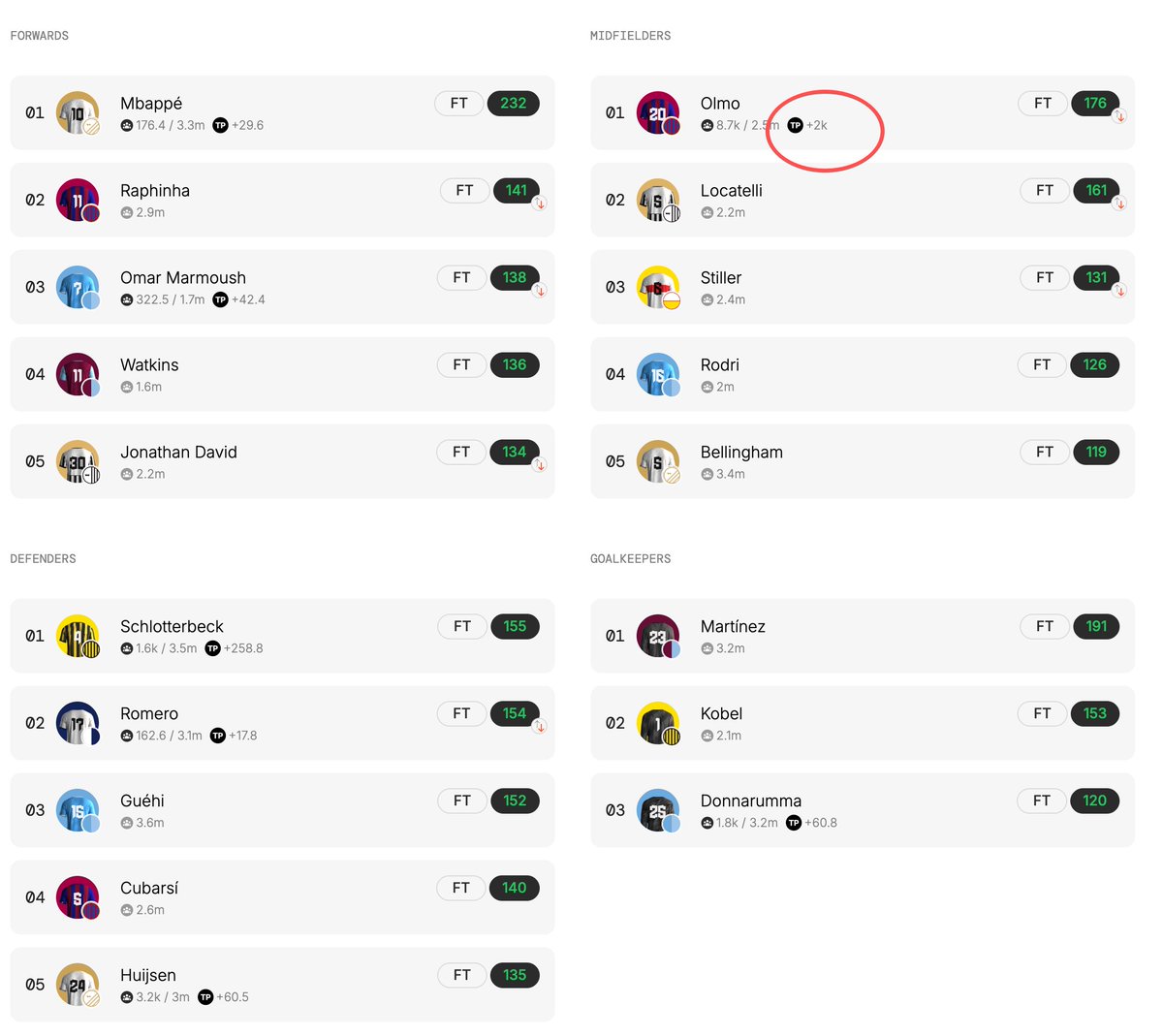Click the TP badge next to Donnarumma
Screen dimensions: 1163x1036
[x=794, y=823]
